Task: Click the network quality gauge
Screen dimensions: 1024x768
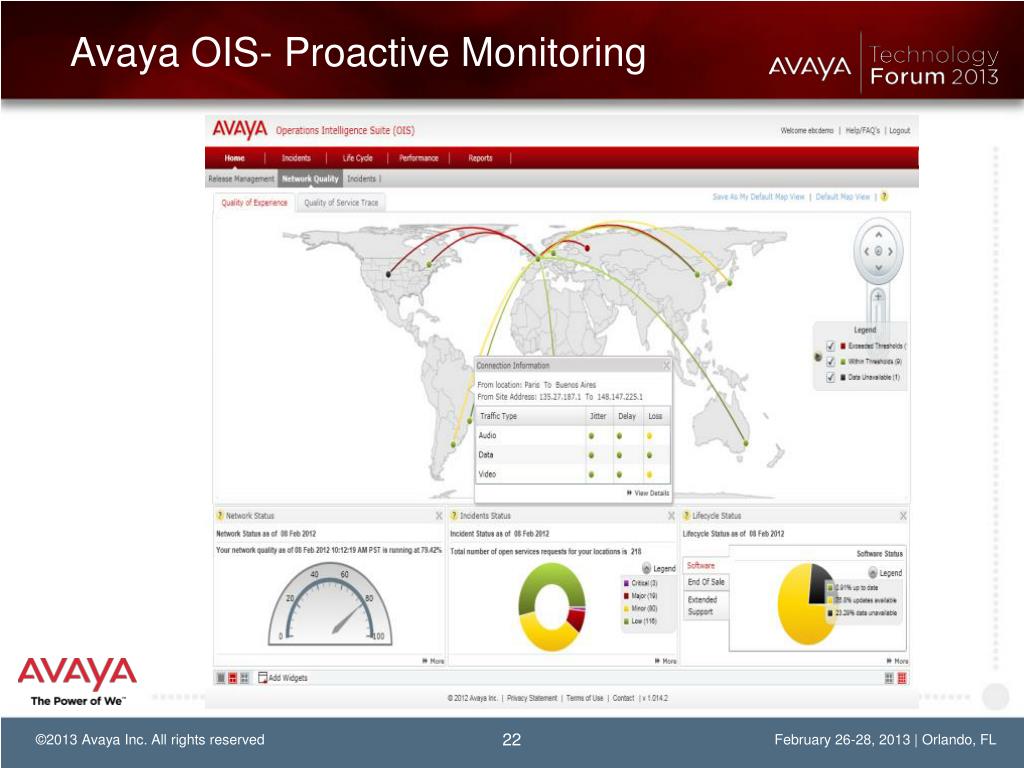Action: (x=330, y=605)
